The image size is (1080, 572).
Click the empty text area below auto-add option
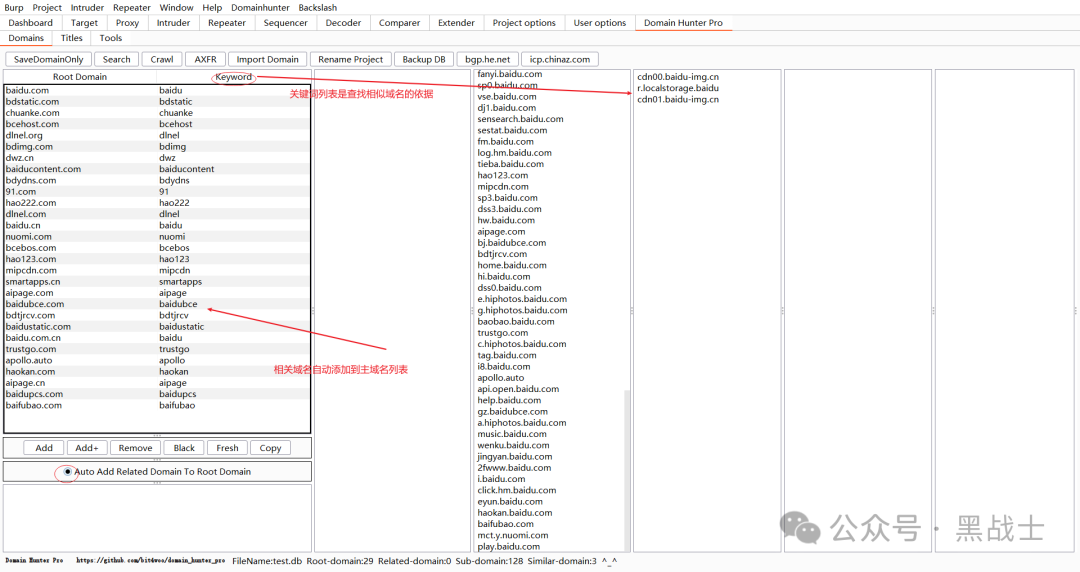(x=157, y=518)
